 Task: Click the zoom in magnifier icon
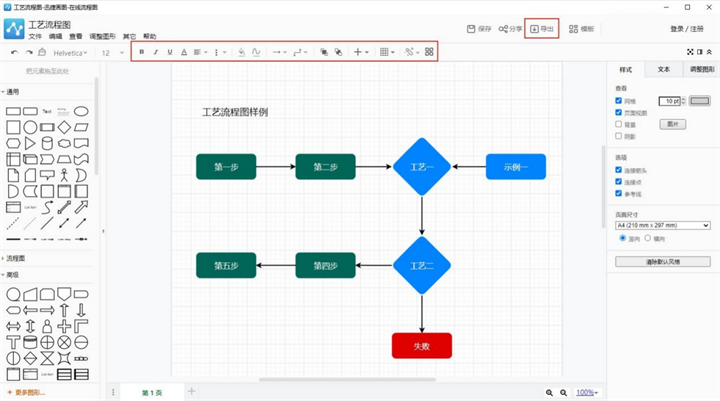click(x=550, y=393)
